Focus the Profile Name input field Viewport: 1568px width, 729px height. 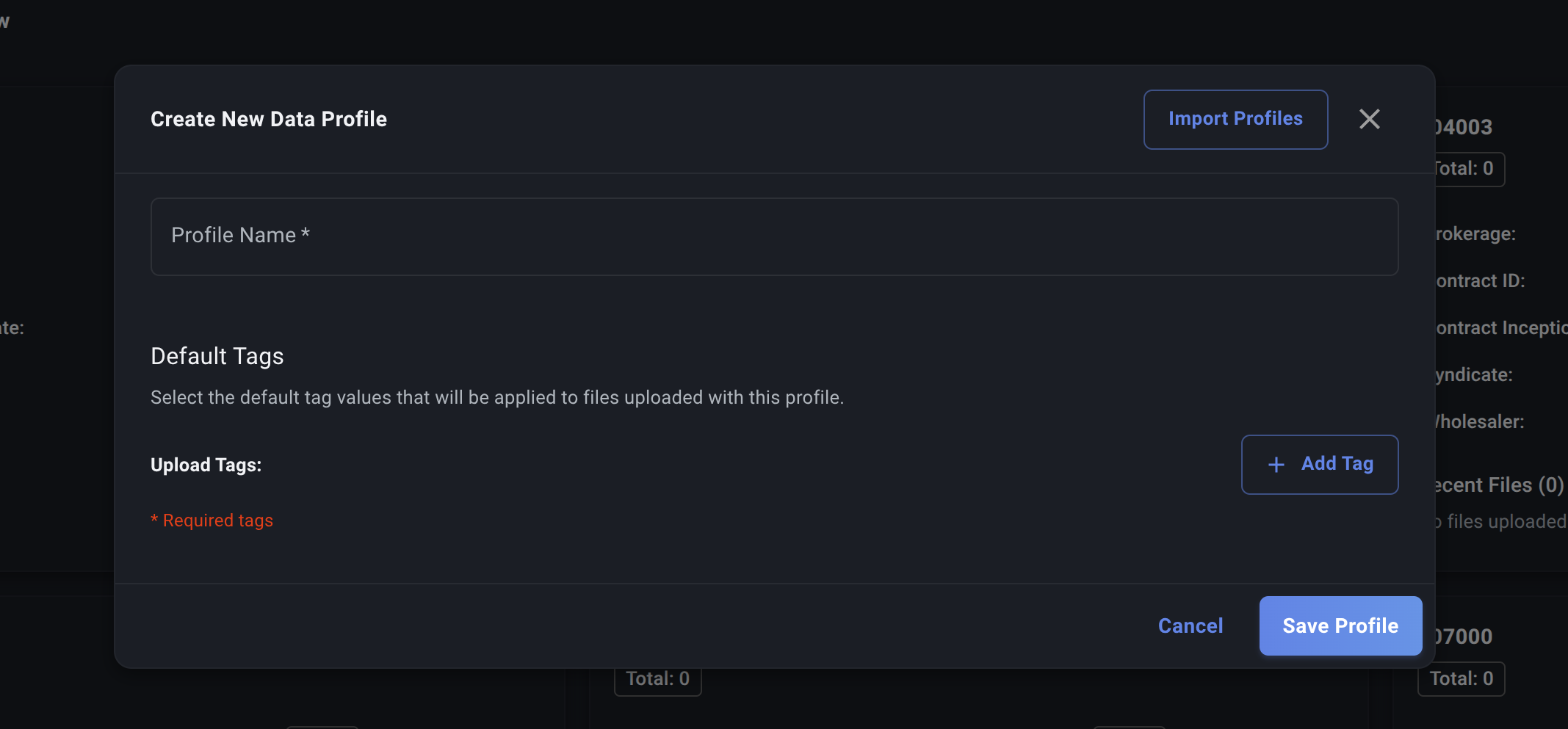[x=774, y=236]
